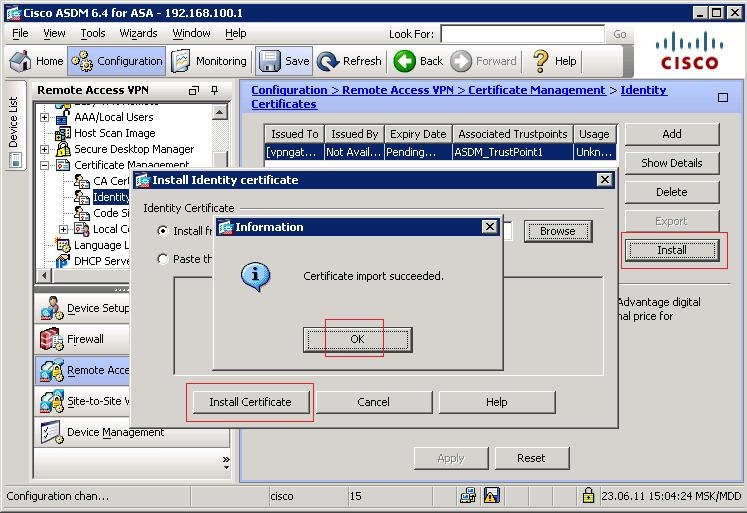This screenshot has height=513, width=747.
Task: Open Device Setup section
Action: coord(83,308)
